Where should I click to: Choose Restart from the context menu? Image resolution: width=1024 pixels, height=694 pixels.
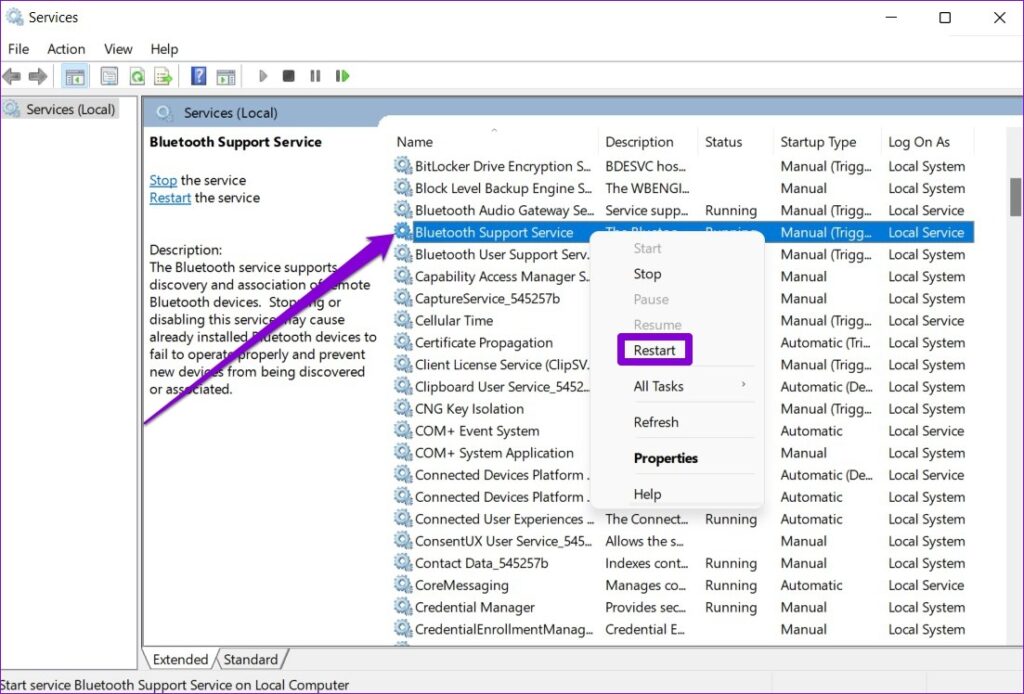tap(654, 350)
